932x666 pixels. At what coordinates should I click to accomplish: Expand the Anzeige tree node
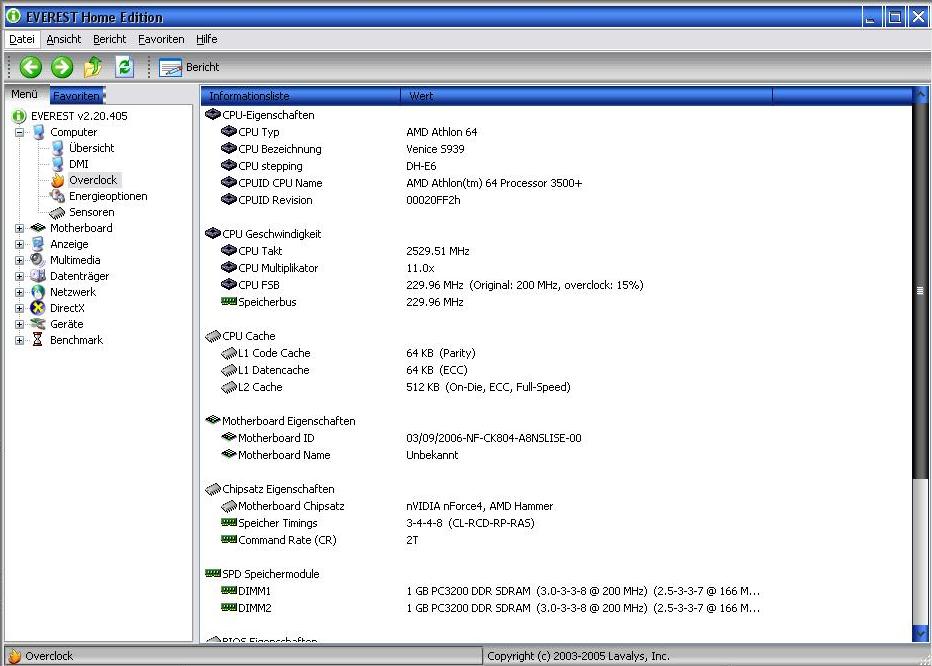pos(20,244)
